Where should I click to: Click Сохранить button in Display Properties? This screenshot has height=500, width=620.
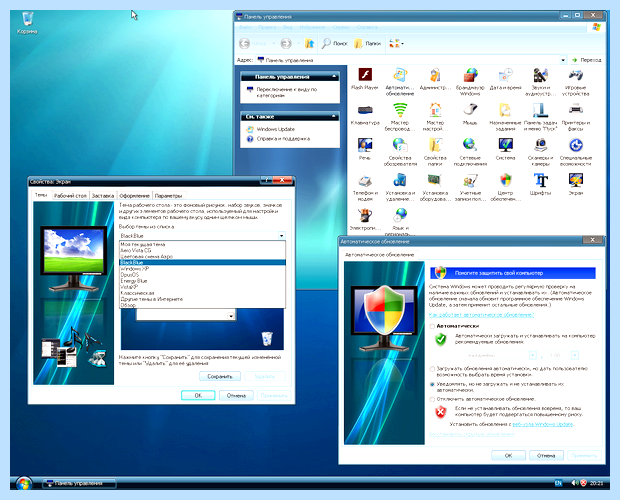(220, 376)
